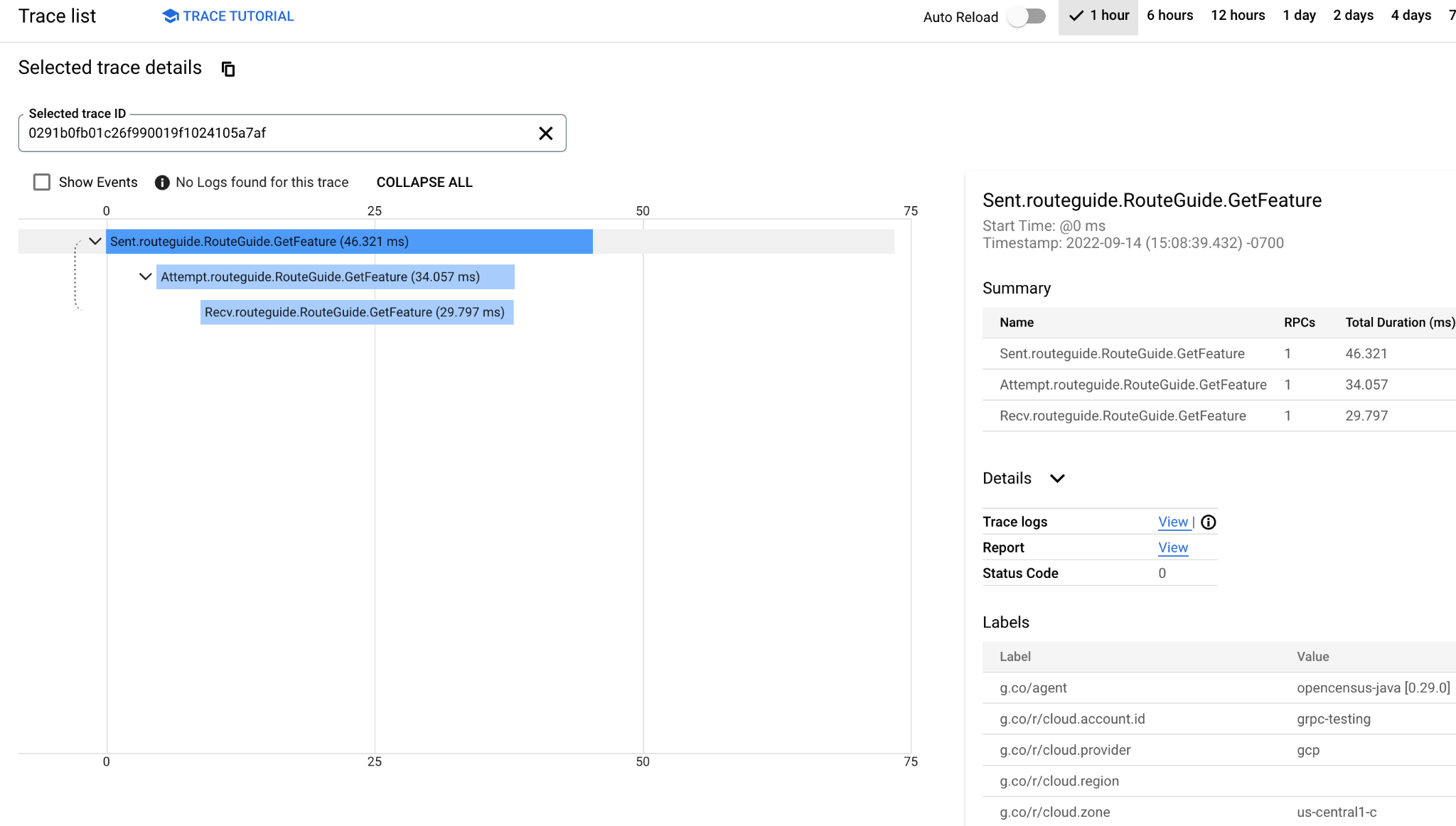This screenshot has height=826, width=1456.
Task: Open the Trace logs View link
Action: [x=1172, y=522]
